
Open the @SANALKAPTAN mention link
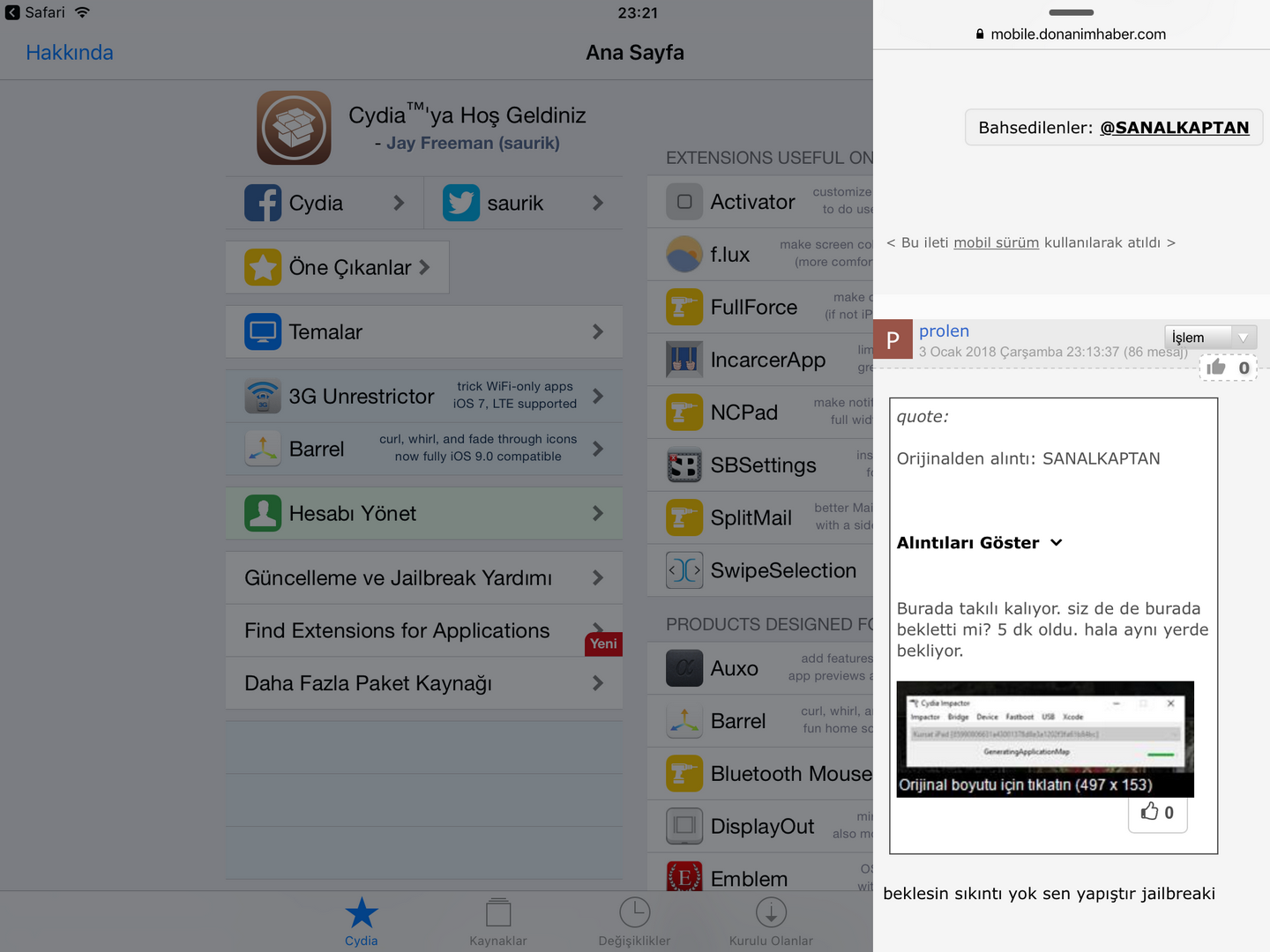pos(1174,127)
